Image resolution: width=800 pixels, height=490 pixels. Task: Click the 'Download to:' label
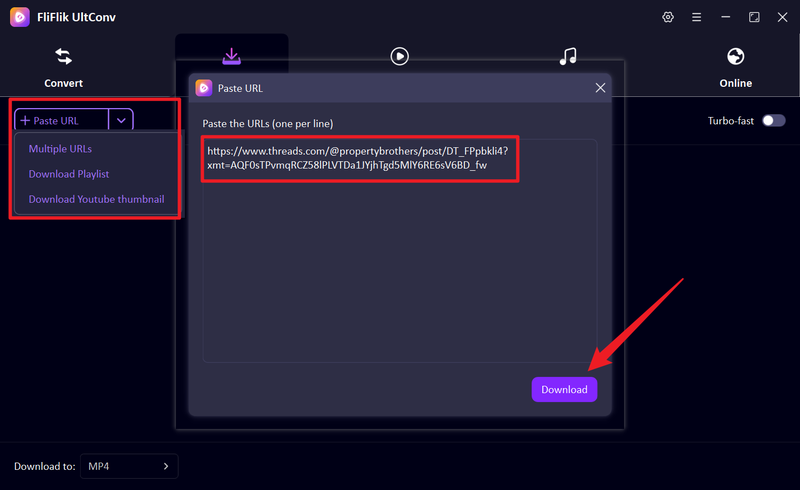click(x=45, y=466)
